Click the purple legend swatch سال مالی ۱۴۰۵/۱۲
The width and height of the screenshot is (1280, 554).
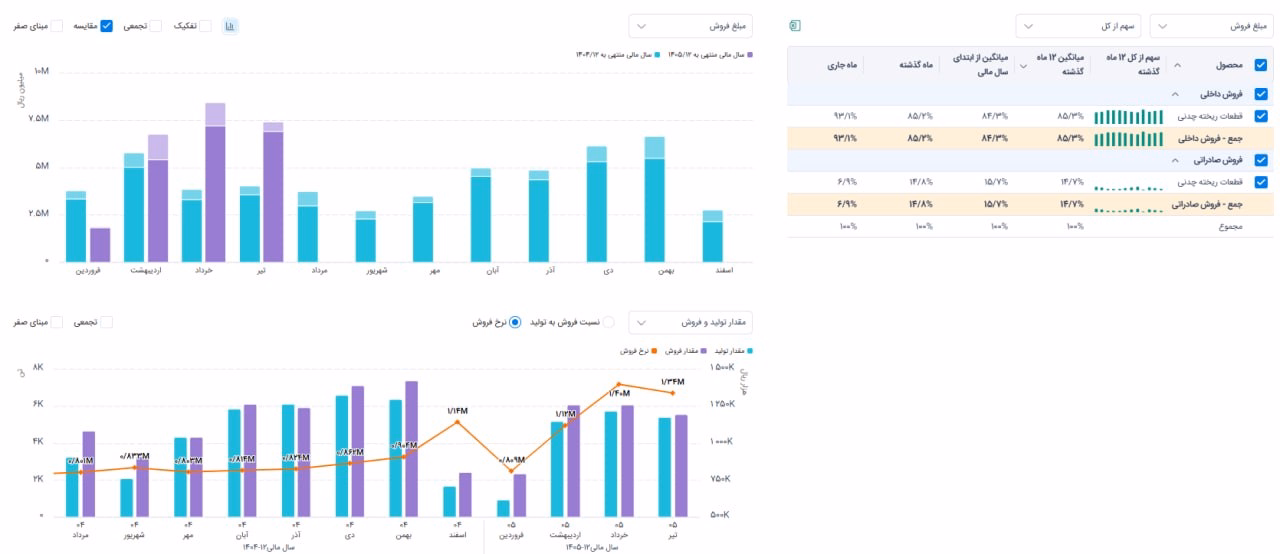(x=749, y=54)
